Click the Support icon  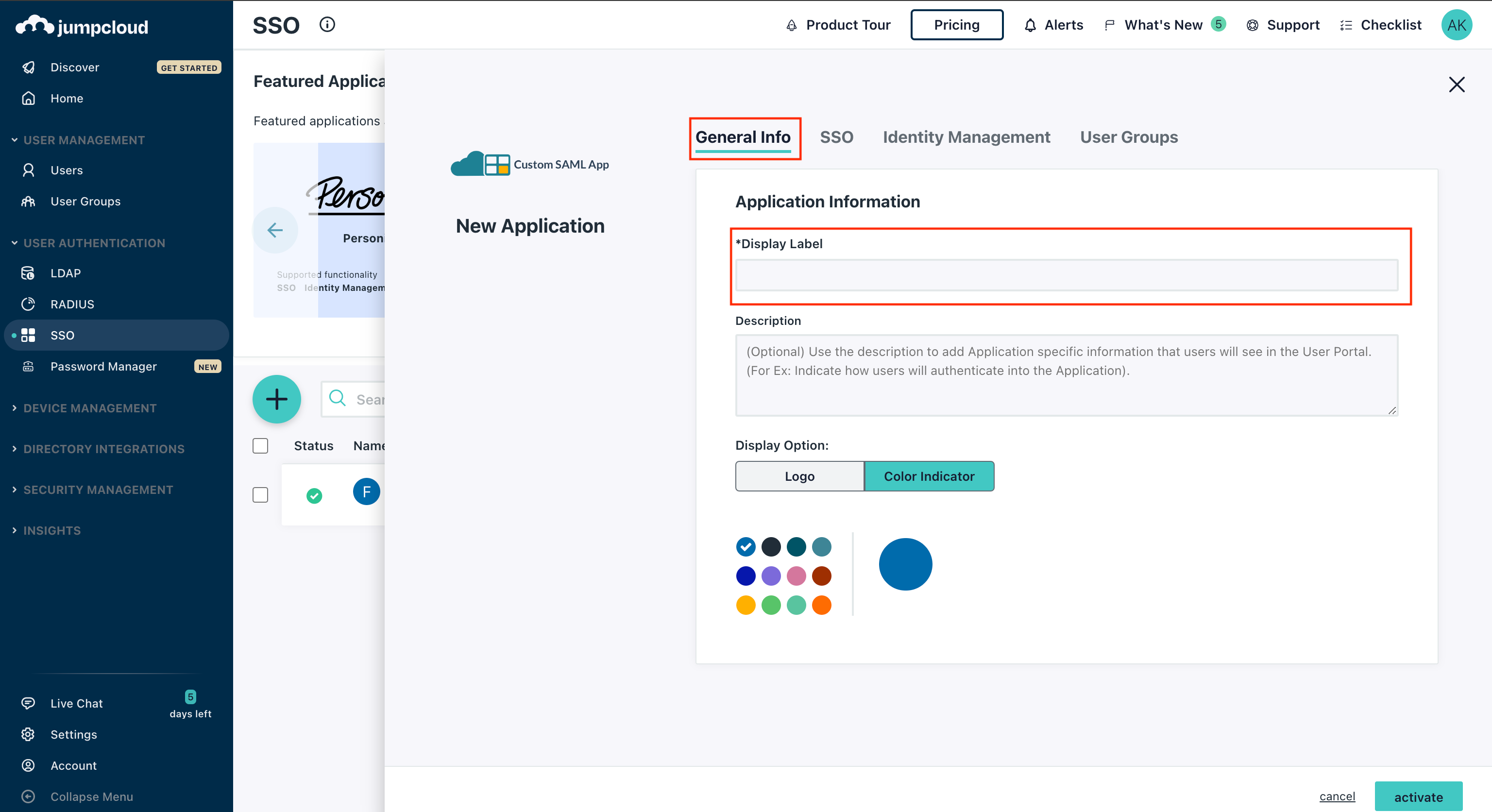tap(1253, 24)
